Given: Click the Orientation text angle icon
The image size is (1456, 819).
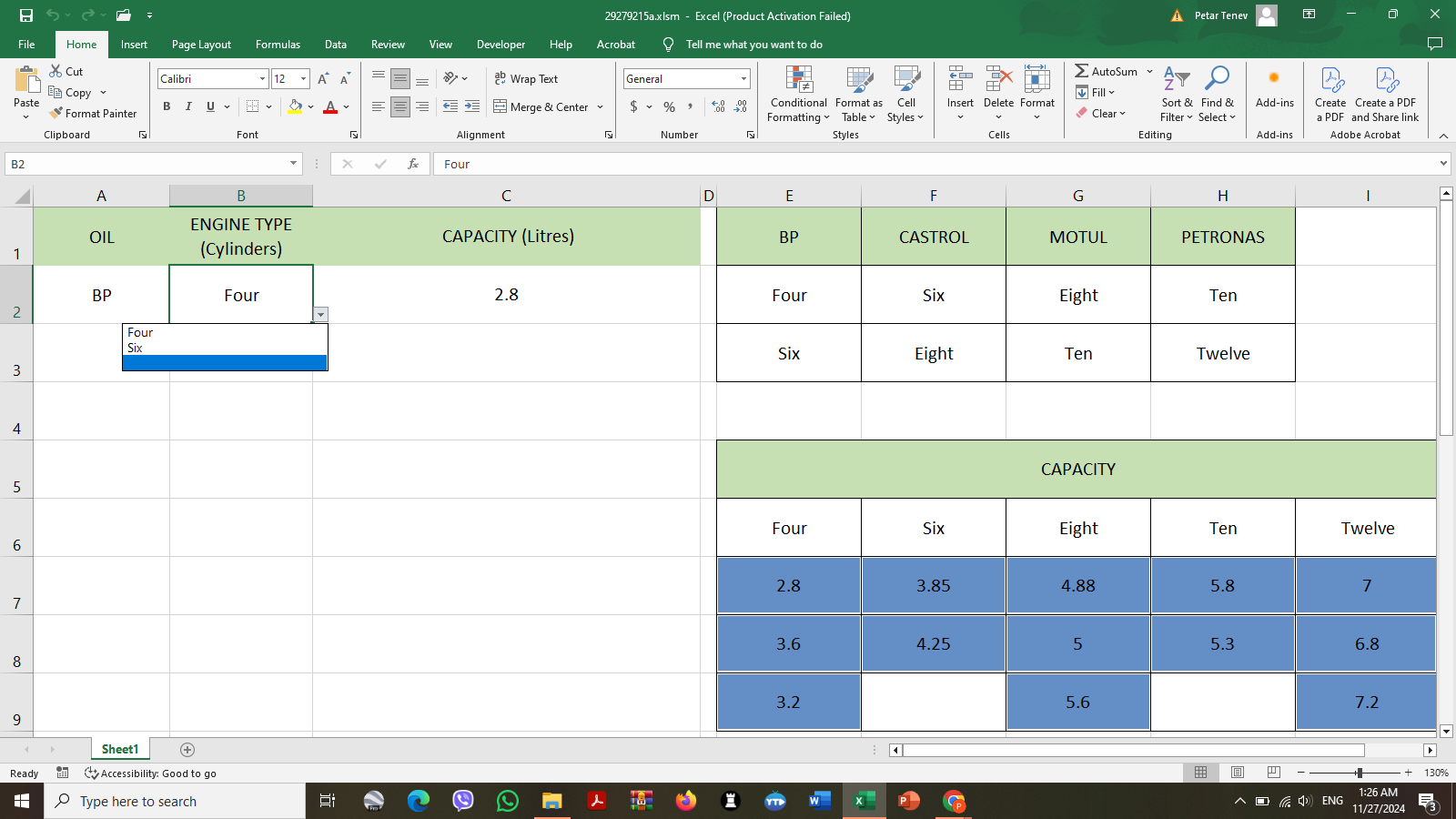Looking at the screenshot, I should [450, 79].
